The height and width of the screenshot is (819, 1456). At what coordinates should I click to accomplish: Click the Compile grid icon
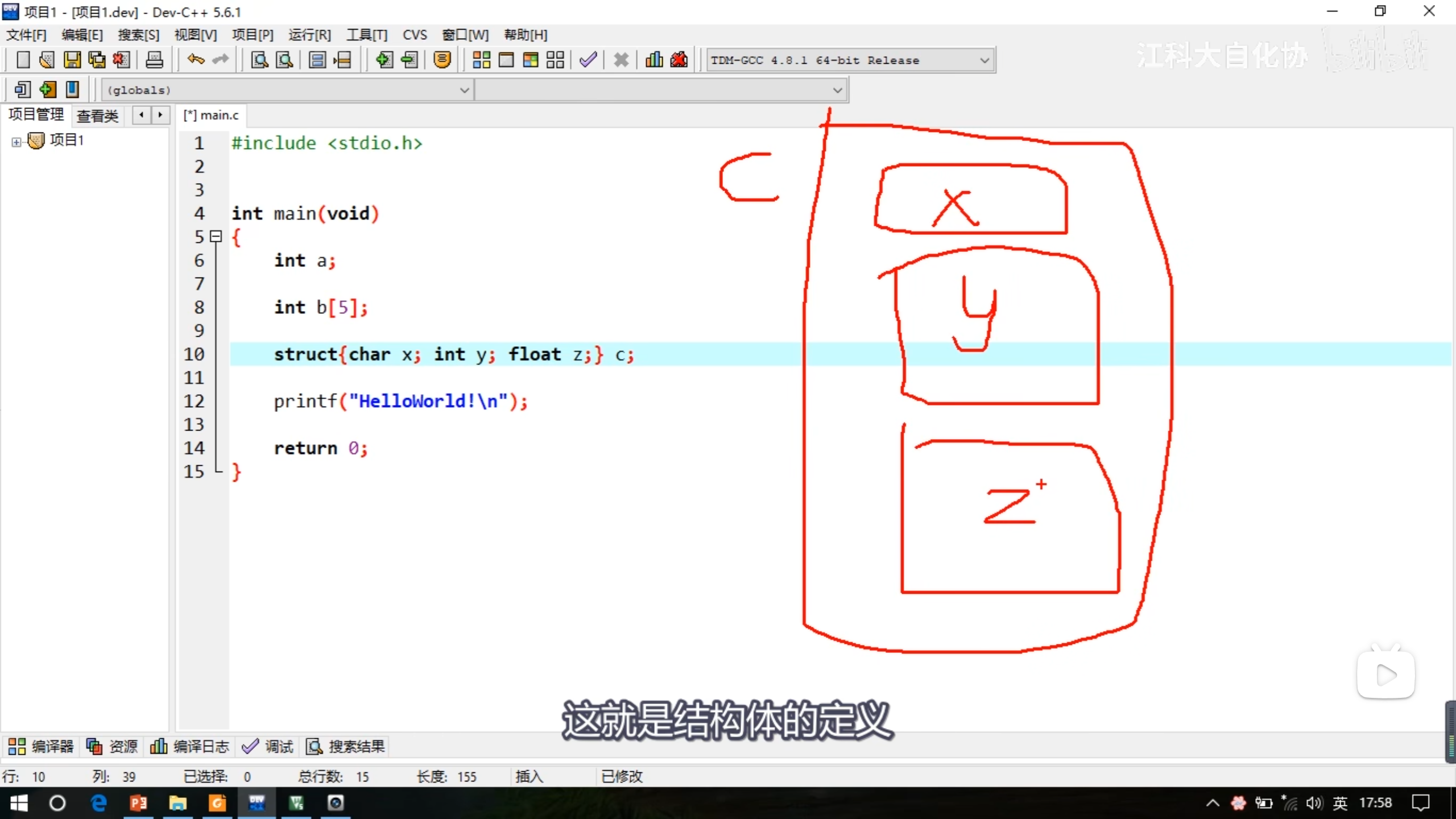481,60
